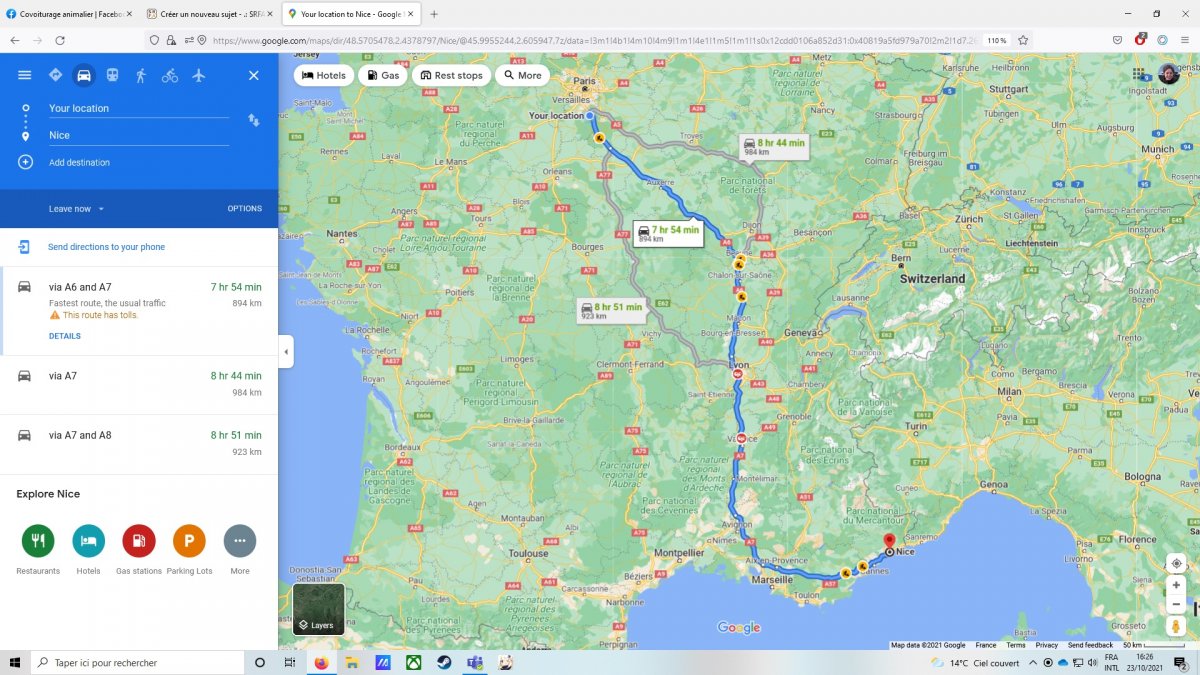Viewport: 1200px width, 675px height.
Task: Open route OPTIONS panel
Action: click(x=244, y=209)
